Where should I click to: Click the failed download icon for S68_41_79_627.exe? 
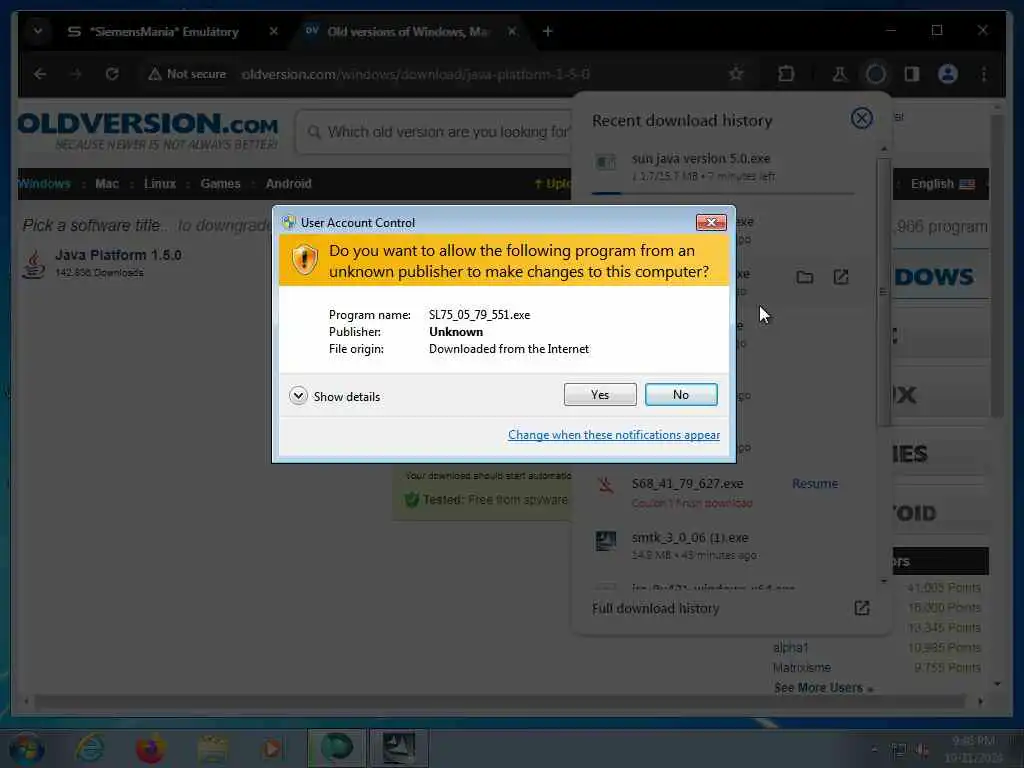point(605,485)
